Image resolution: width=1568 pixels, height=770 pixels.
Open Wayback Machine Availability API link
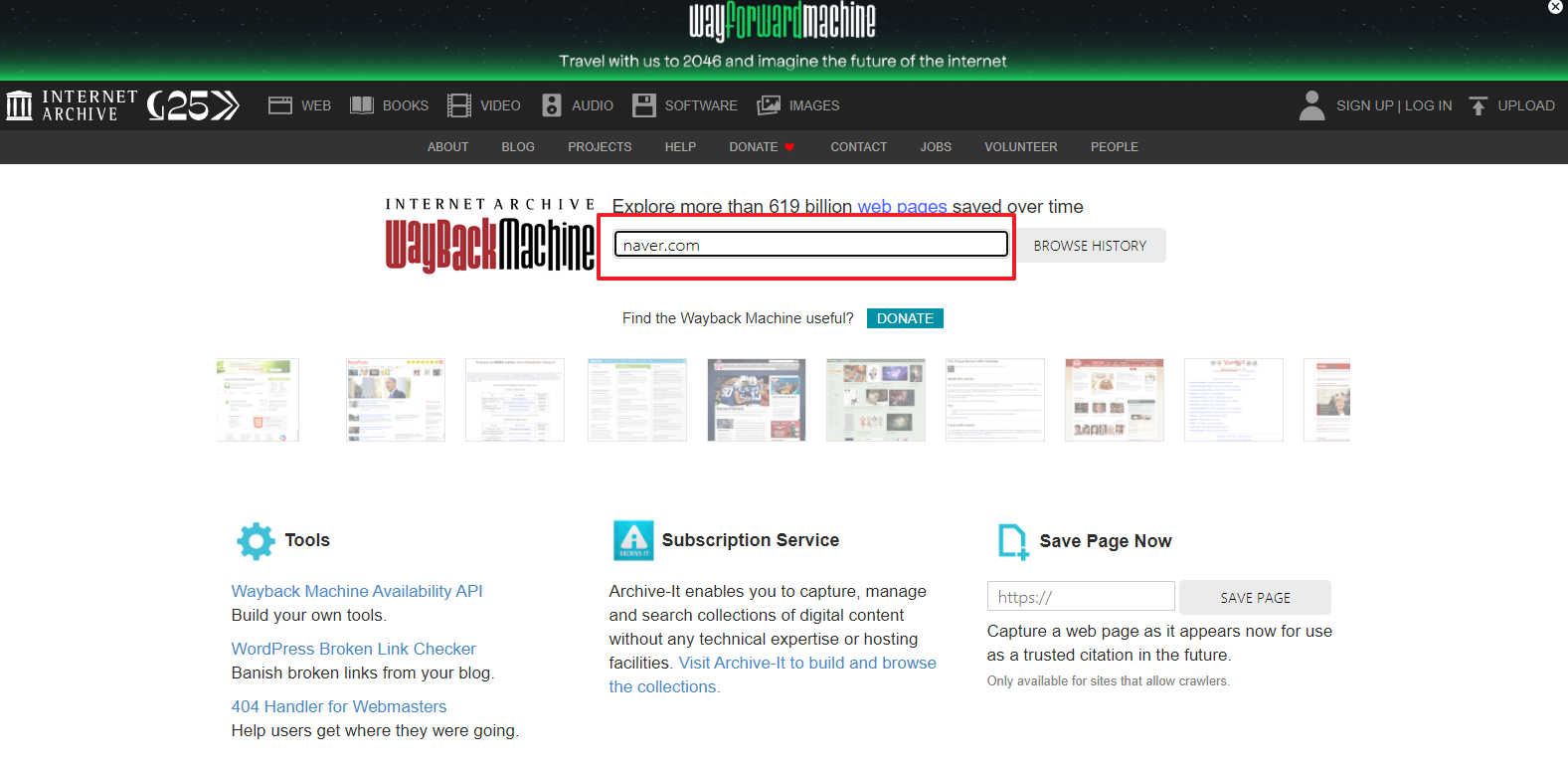coord(357,591)
